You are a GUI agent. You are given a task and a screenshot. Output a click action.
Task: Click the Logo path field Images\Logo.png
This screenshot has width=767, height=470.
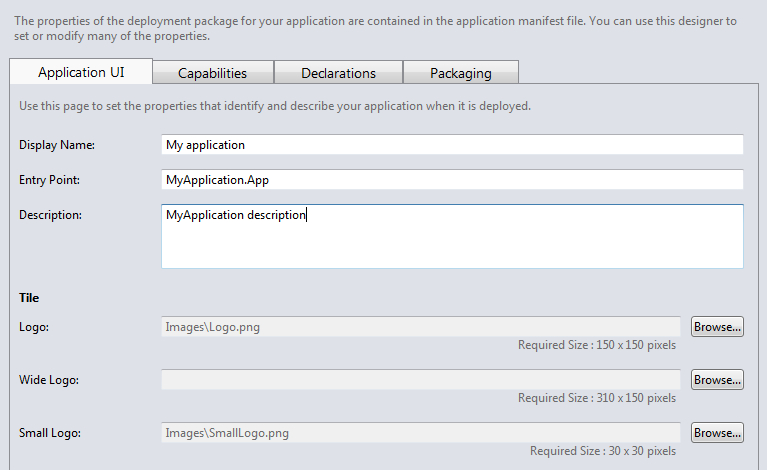421,327
